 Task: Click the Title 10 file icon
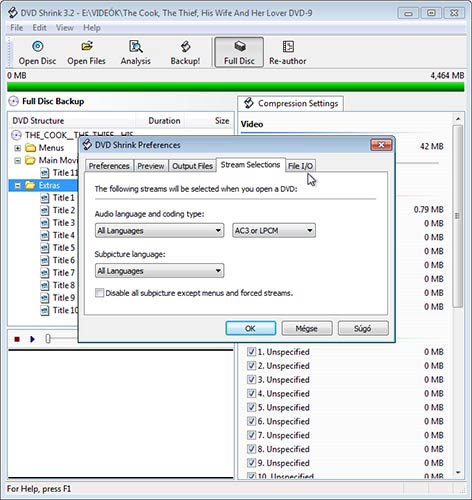coord(45,311)
